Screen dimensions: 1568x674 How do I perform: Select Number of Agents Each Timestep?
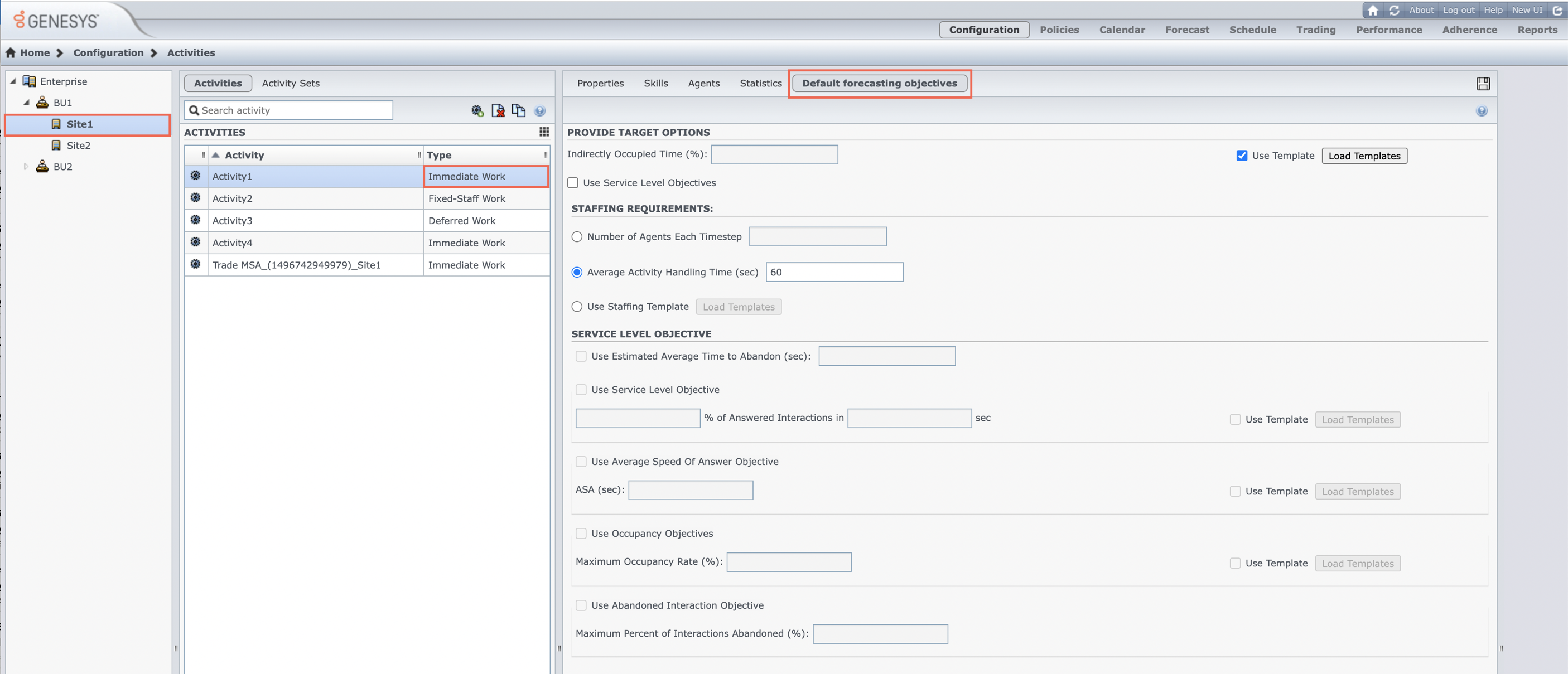pos(577,236)
